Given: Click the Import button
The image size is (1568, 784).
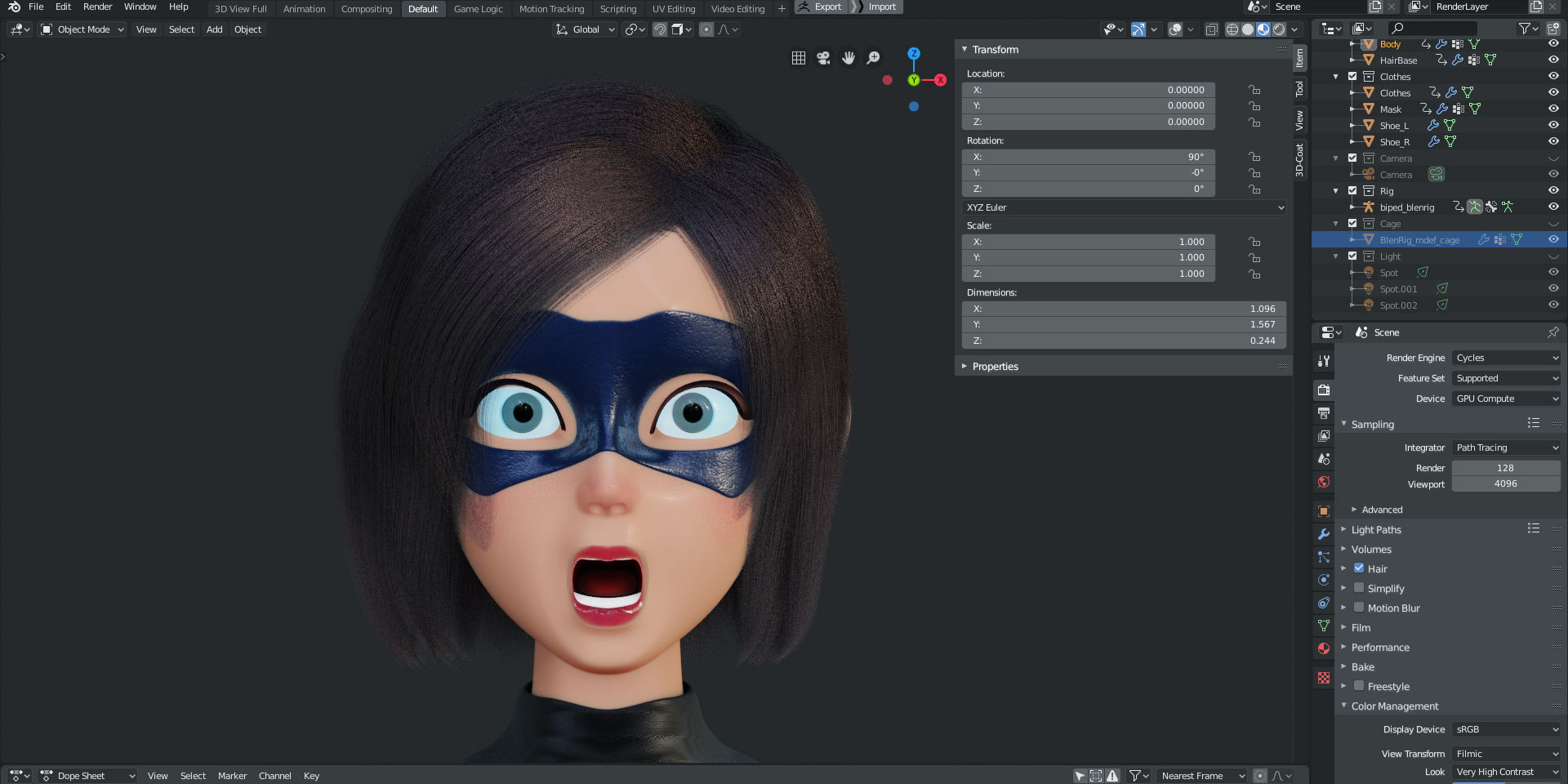Looking at the screenshot, I should point(875,7).
